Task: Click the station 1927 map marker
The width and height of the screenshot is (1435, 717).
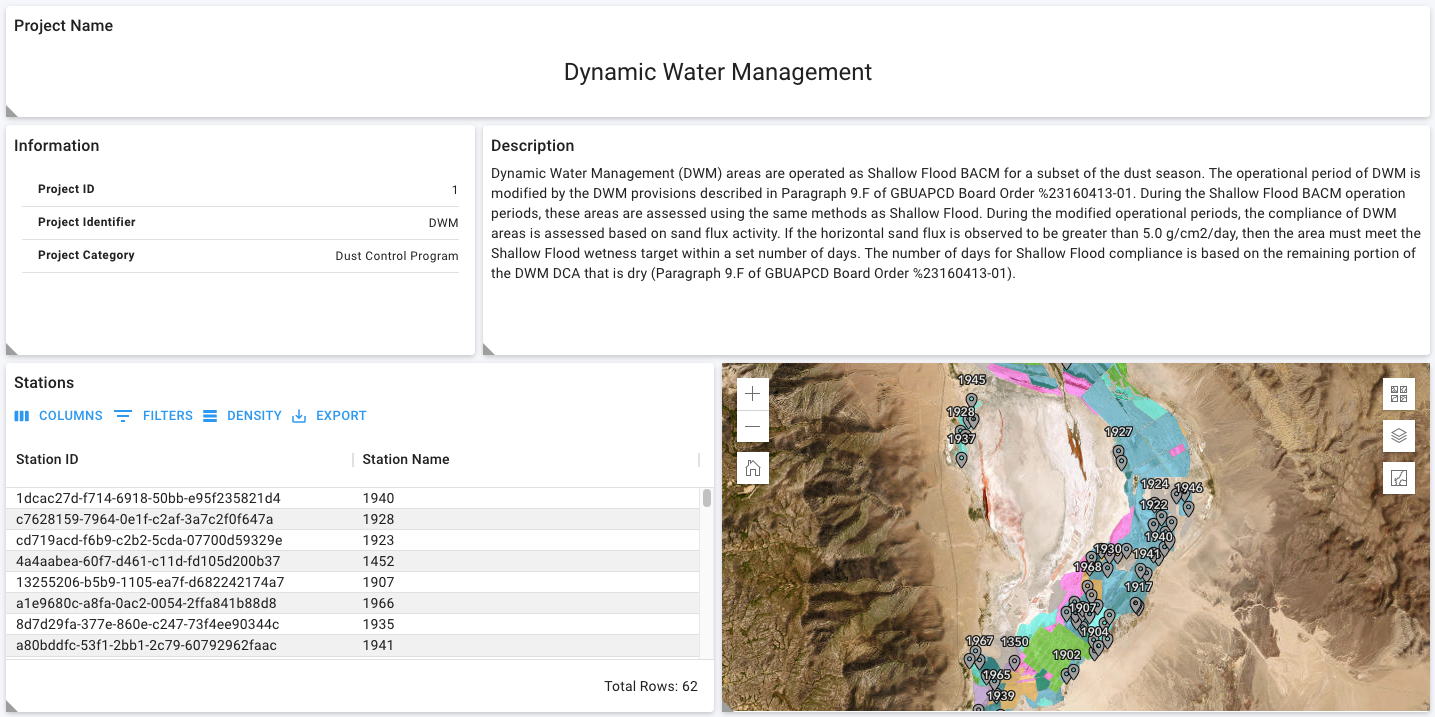Action: tap(1118, 452)
